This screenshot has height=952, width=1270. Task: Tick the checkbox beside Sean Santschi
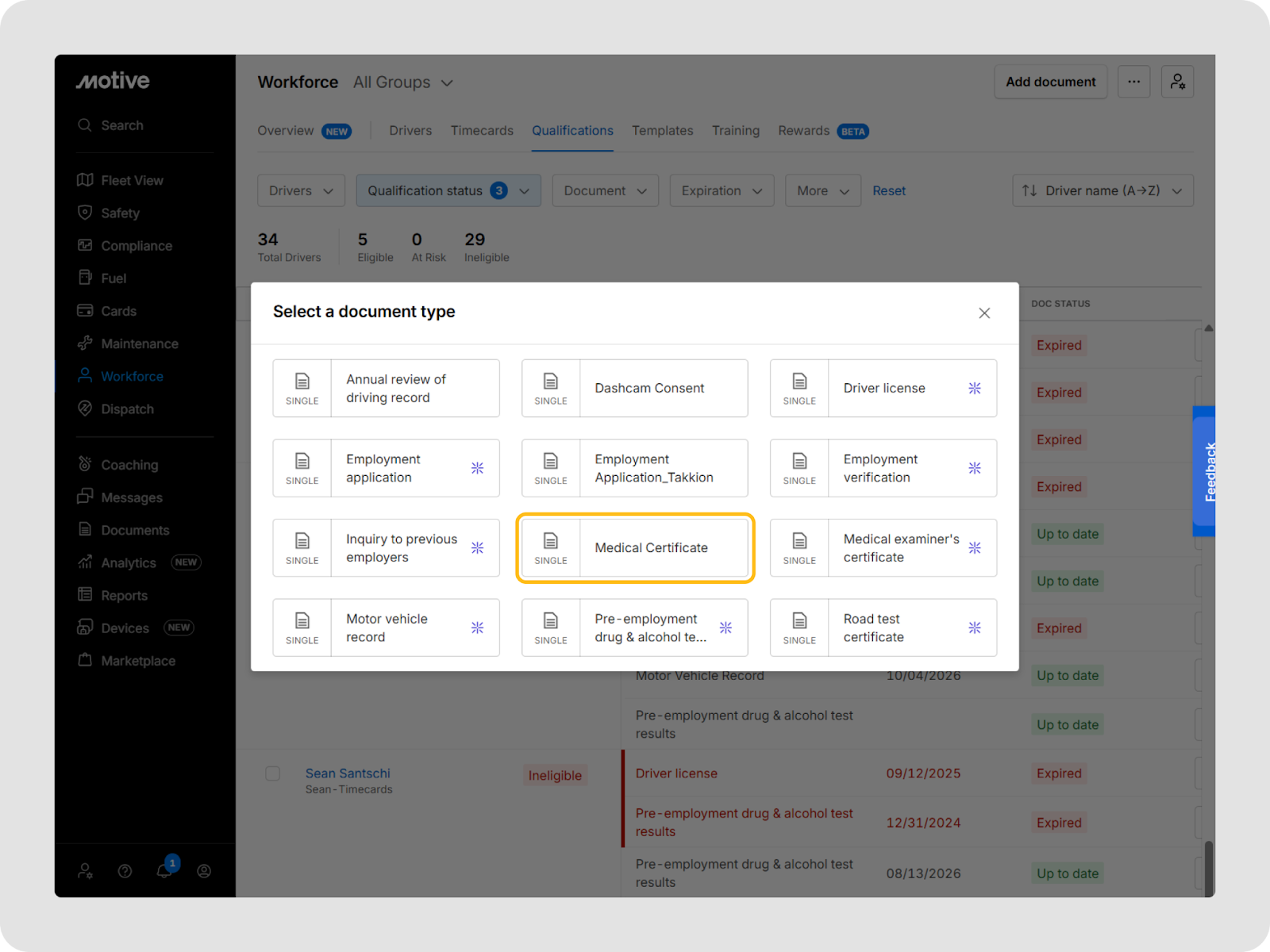tap(273, 773)
